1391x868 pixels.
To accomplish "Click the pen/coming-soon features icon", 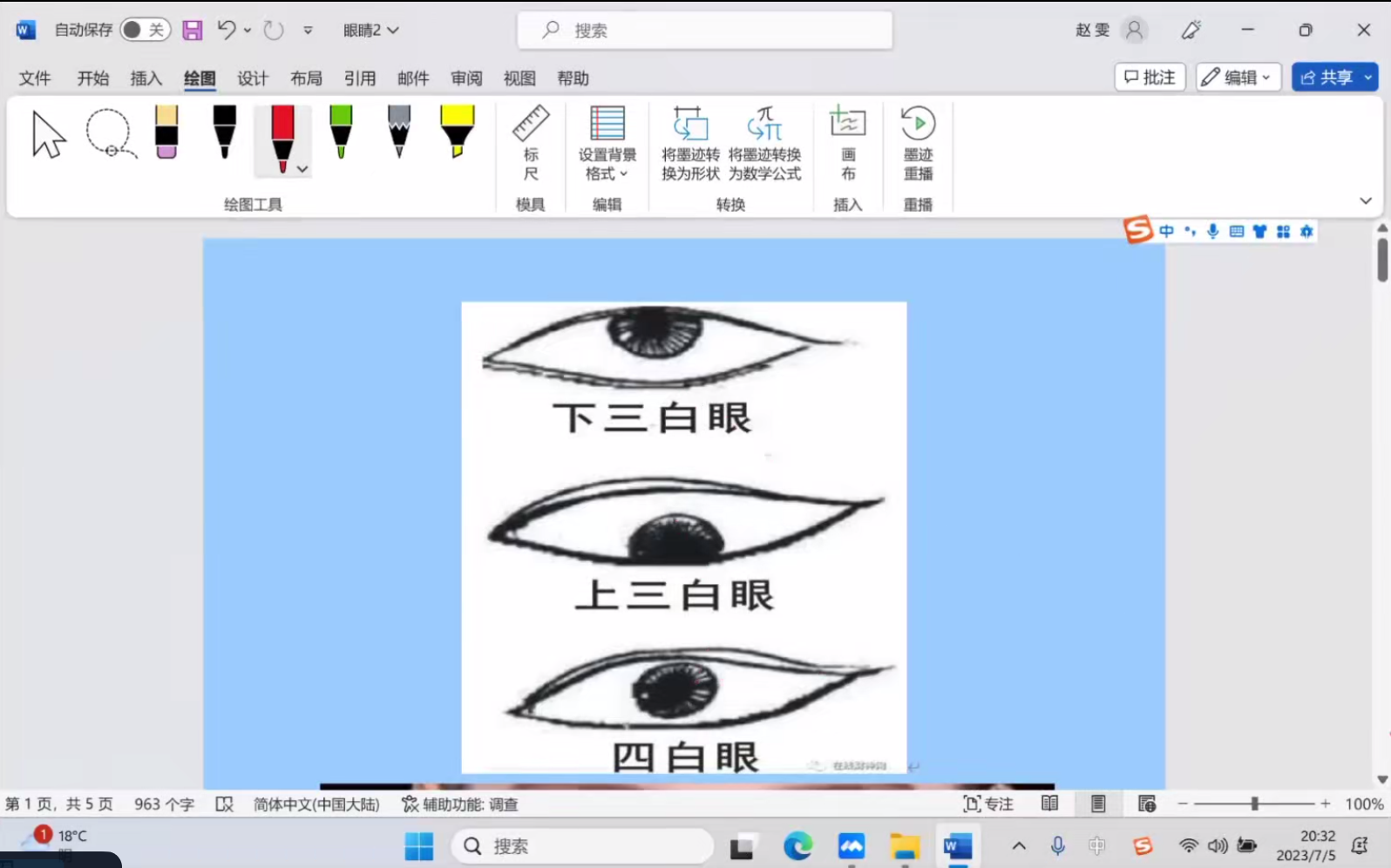I will (x=1191, y=31).
